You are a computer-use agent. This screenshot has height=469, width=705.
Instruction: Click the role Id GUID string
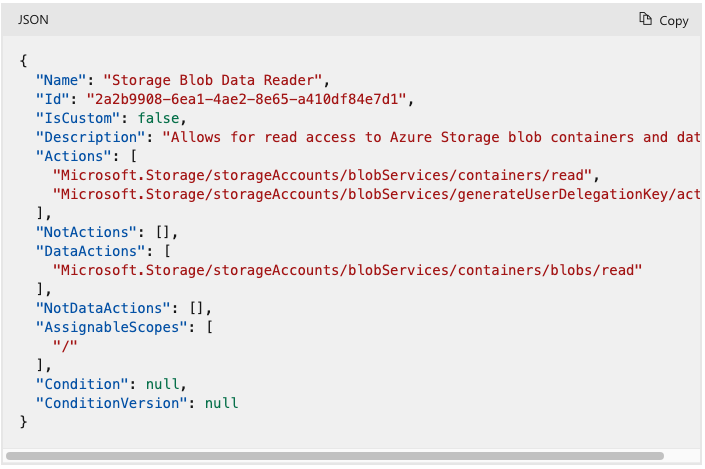click(x=246, y=99)
